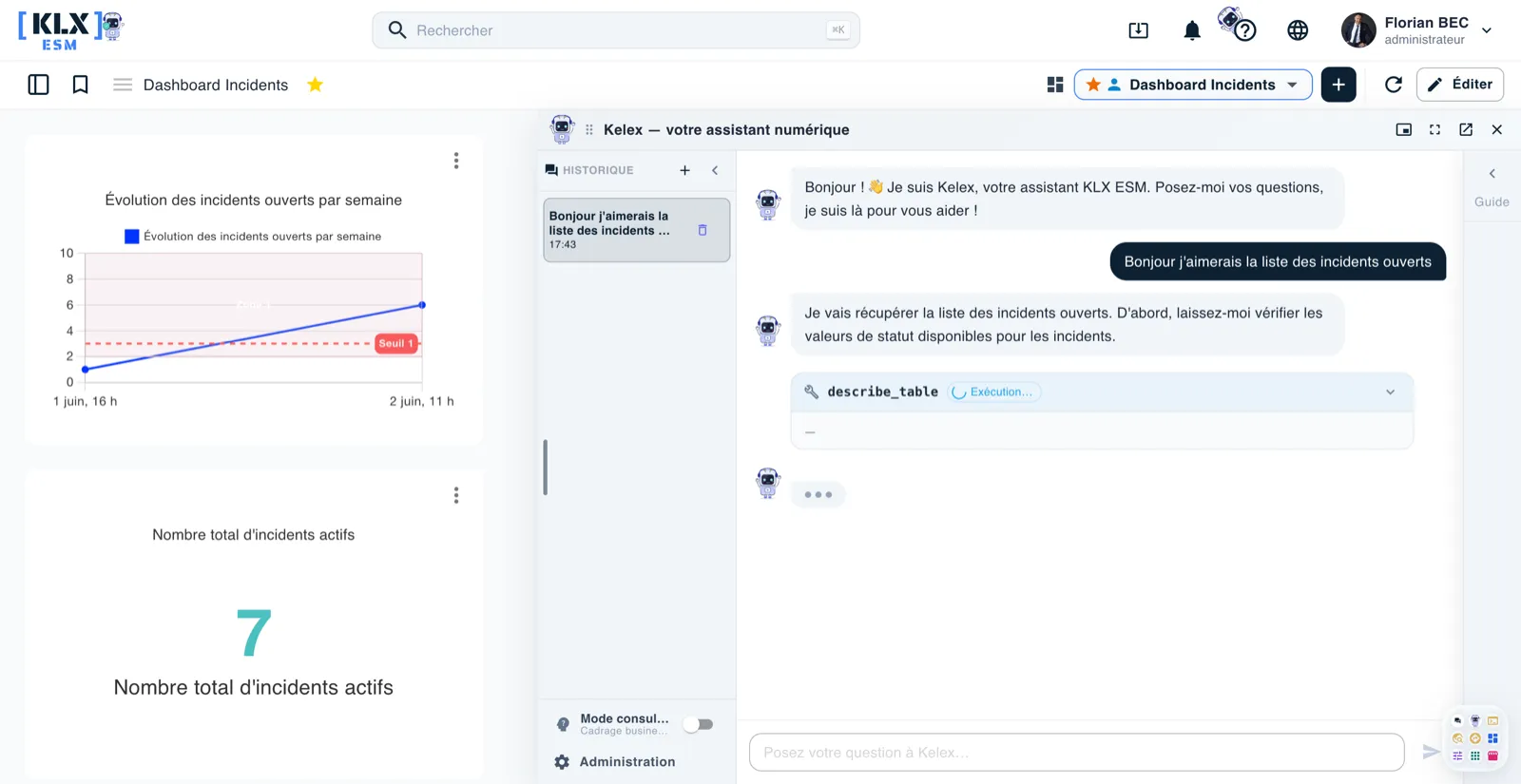Screen dimensions: 1521x784
Task: Expand the describe_table tool call
Action: [1390, 392]
